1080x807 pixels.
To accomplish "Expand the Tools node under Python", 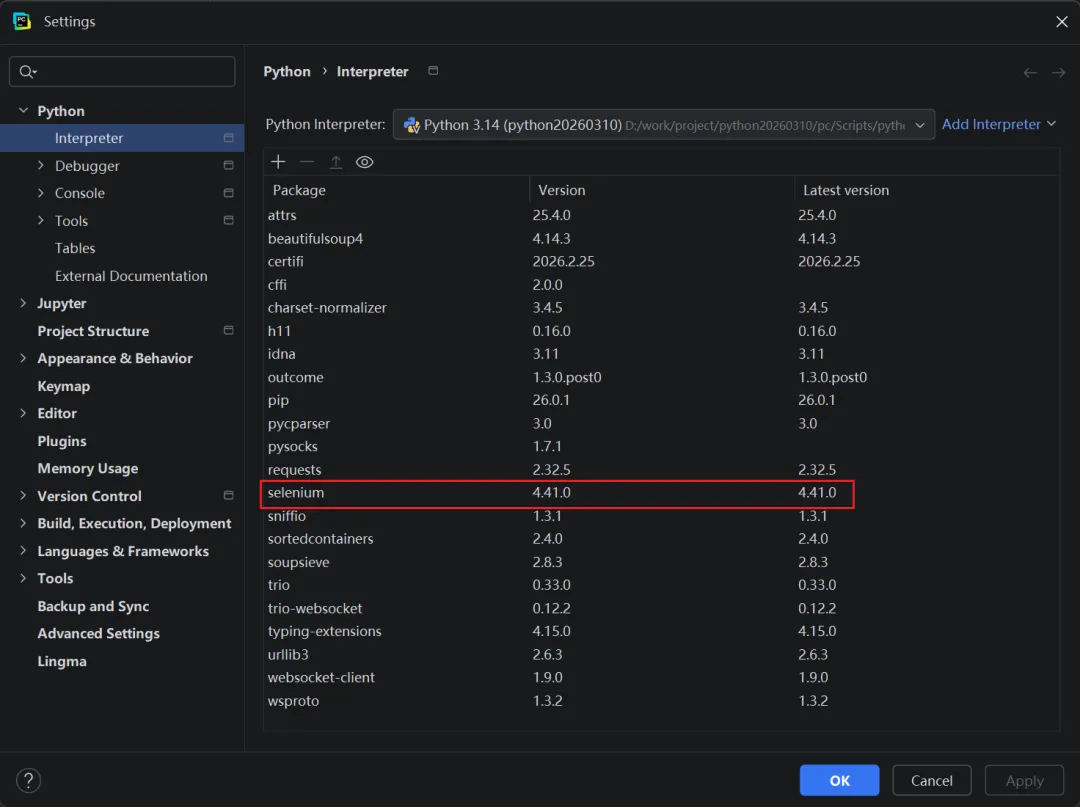I will click(x=41, y=220).
